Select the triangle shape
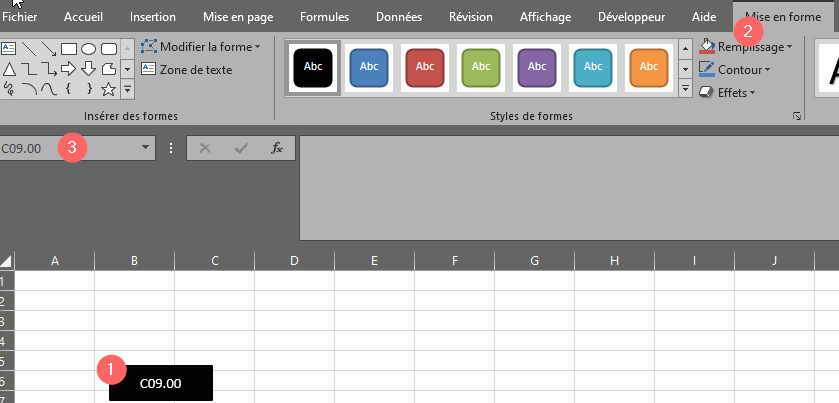The width and height of the screenshot is (839, 403). pos(9,69)
